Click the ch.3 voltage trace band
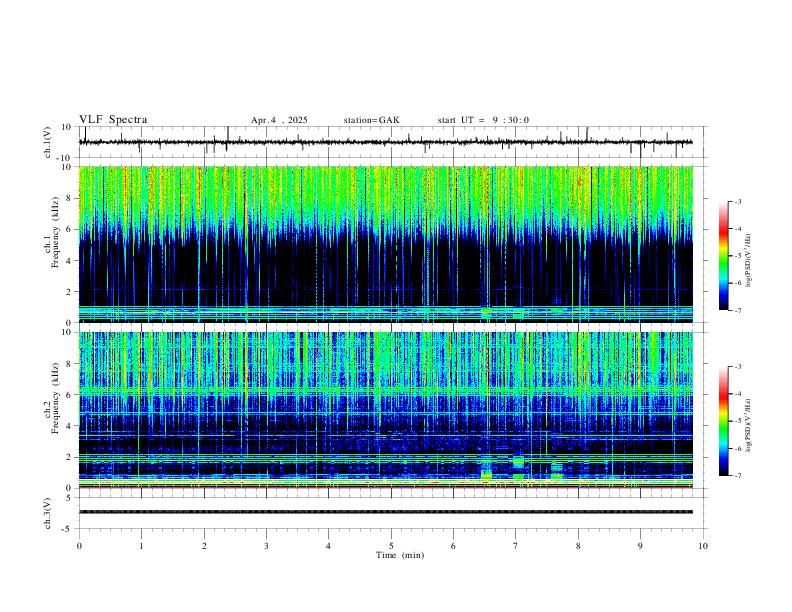792x612 pixels. [386, 512]
